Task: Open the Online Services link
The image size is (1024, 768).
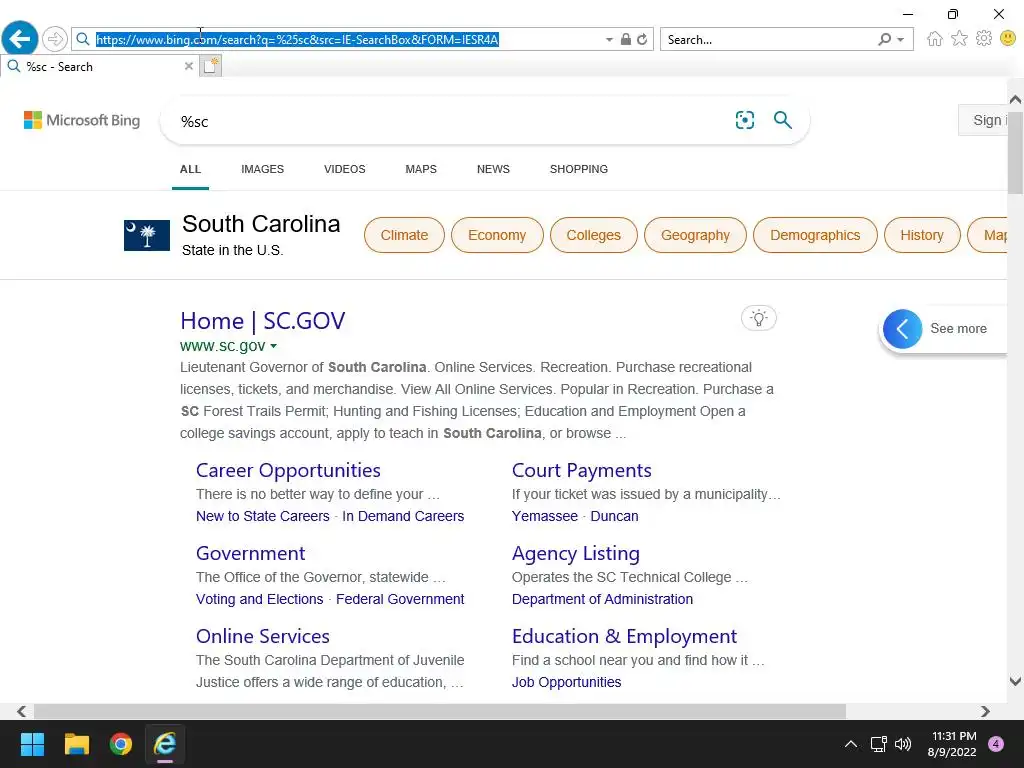Action: [263, 636]
